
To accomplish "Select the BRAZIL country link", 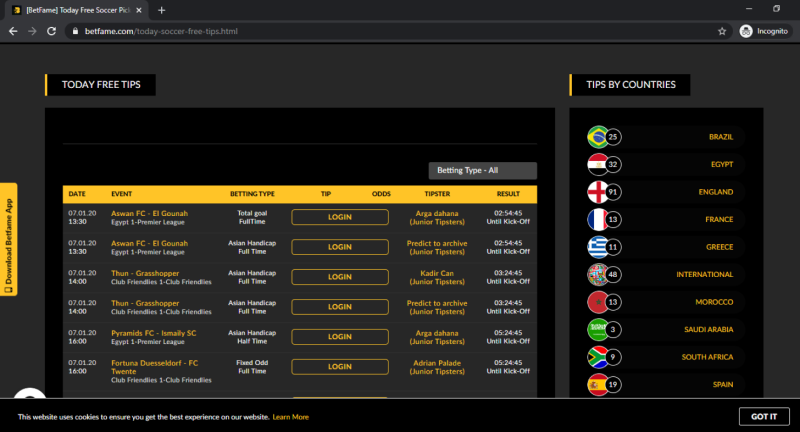I will (721, 137).
